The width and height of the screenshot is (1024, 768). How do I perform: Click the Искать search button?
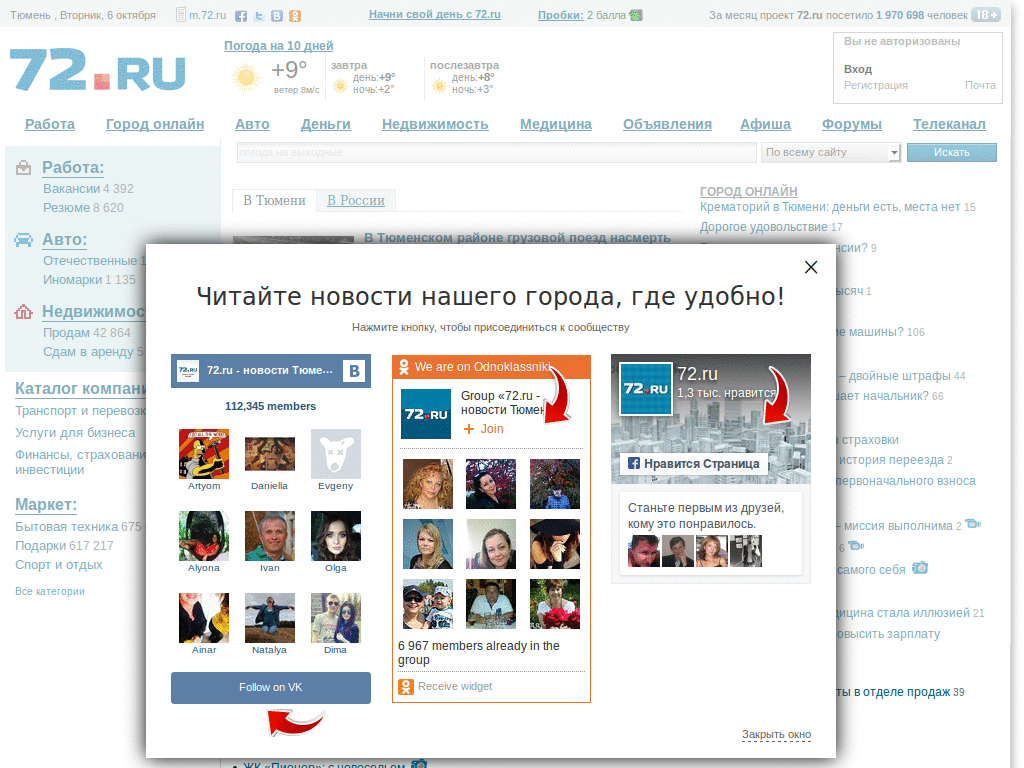pyautogui.click(x=952, y=152)
